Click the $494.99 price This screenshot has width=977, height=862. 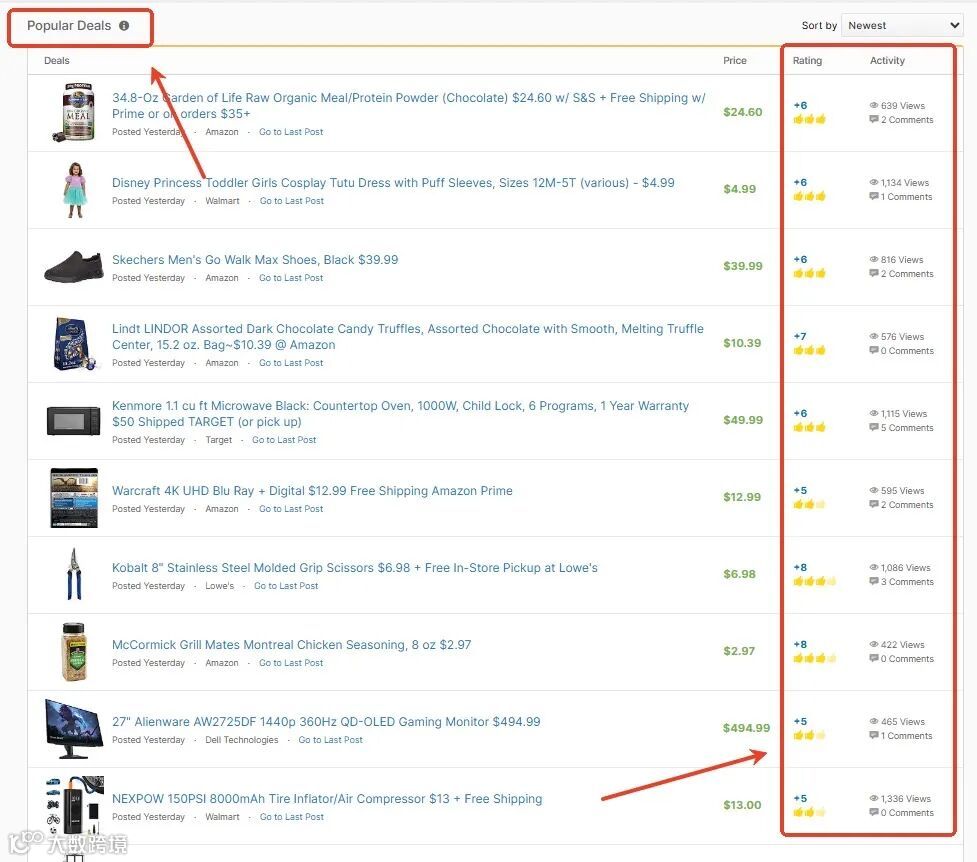click(746, 728)
